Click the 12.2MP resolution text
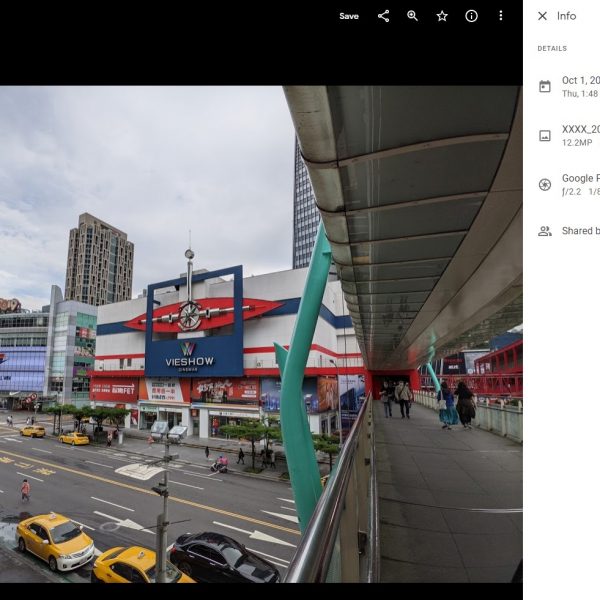 coord(577,143)
